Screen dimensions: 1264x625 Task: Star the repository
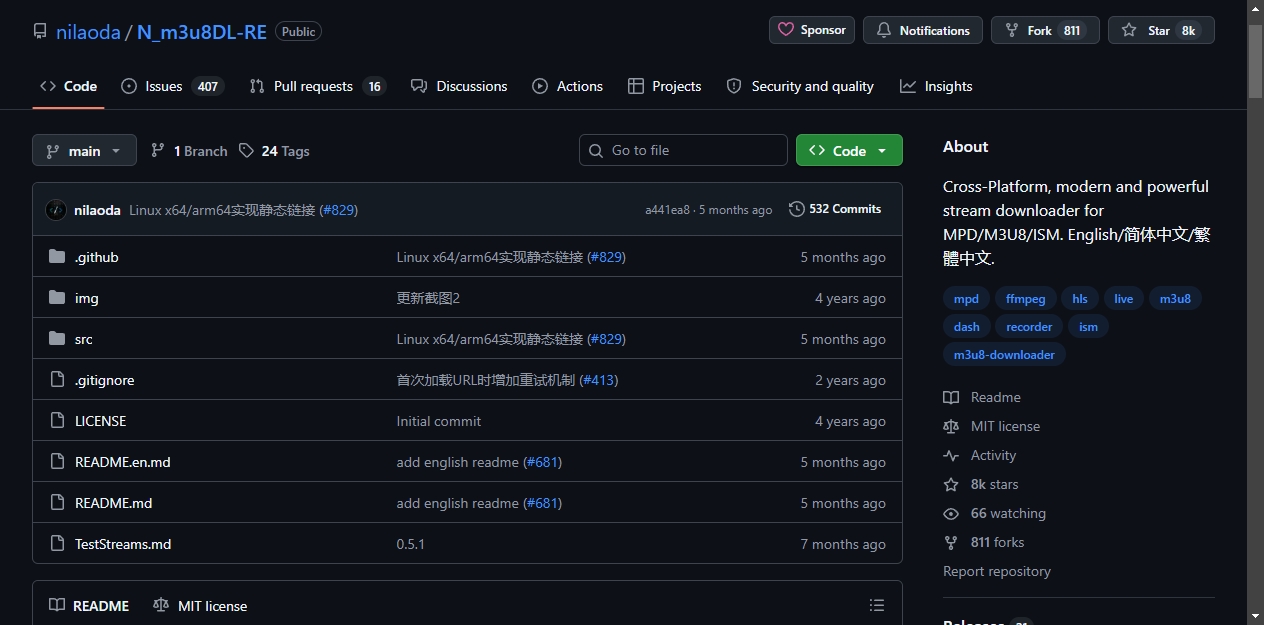tap(1161, 30)
